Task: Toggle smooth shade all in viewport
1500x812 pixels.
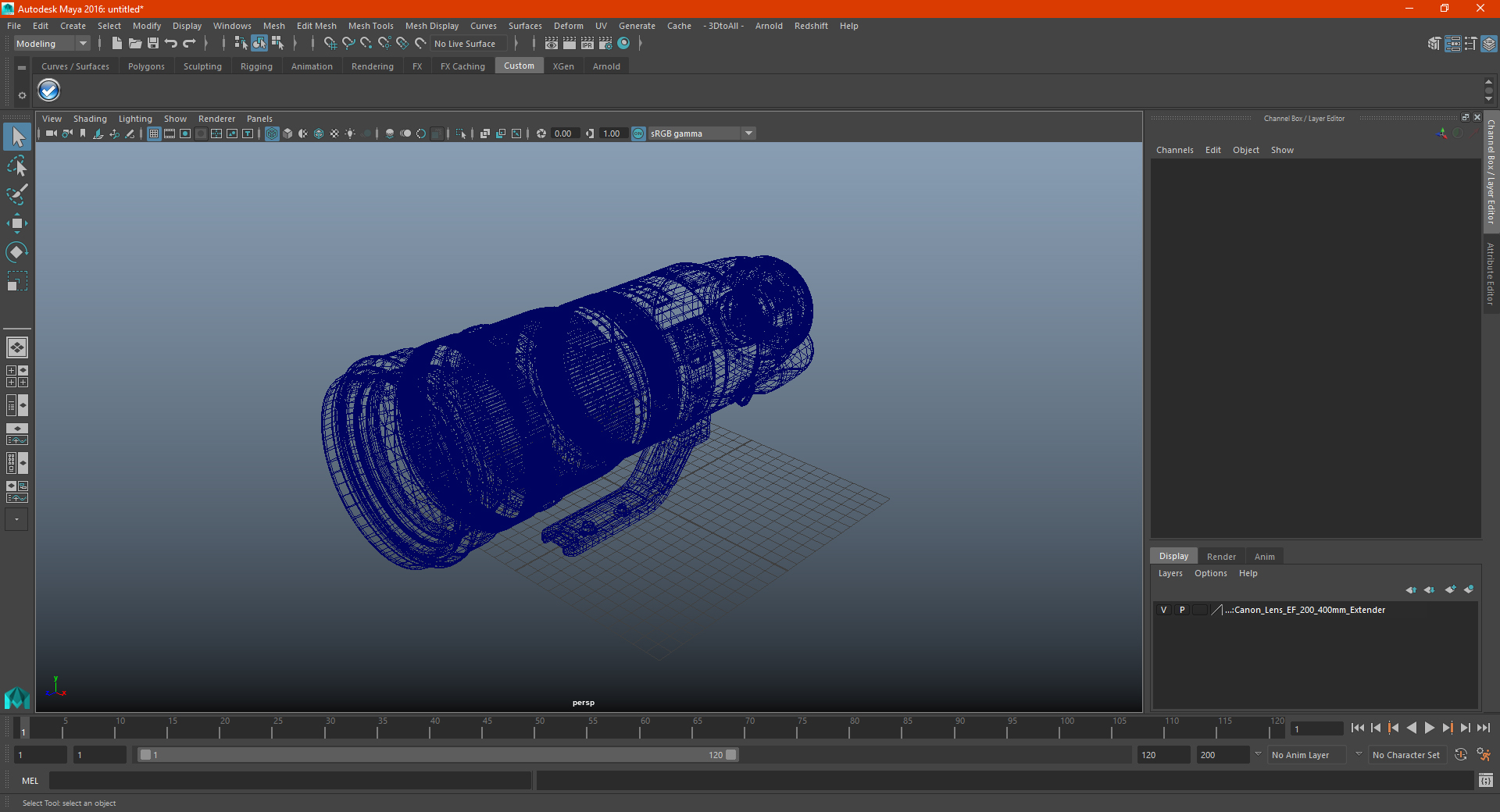Action: click(287, 134)
